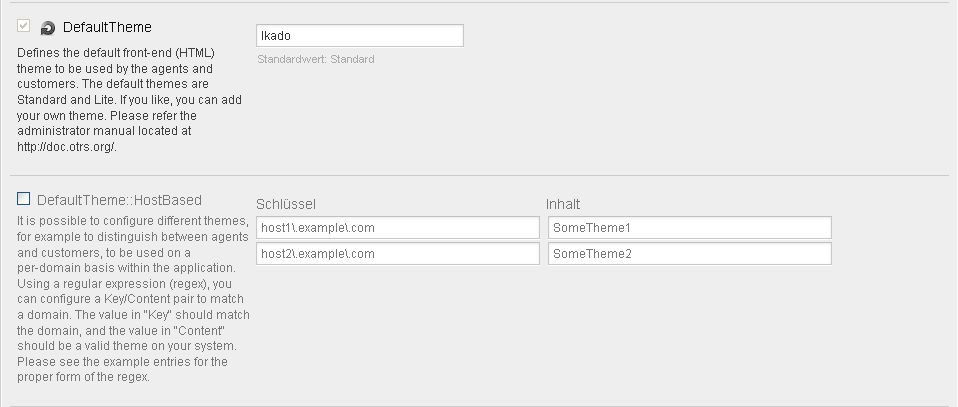This screenshot has width=958, height=407.
Task: Click the host2\.example\.com key field
Action: point(398,254)
